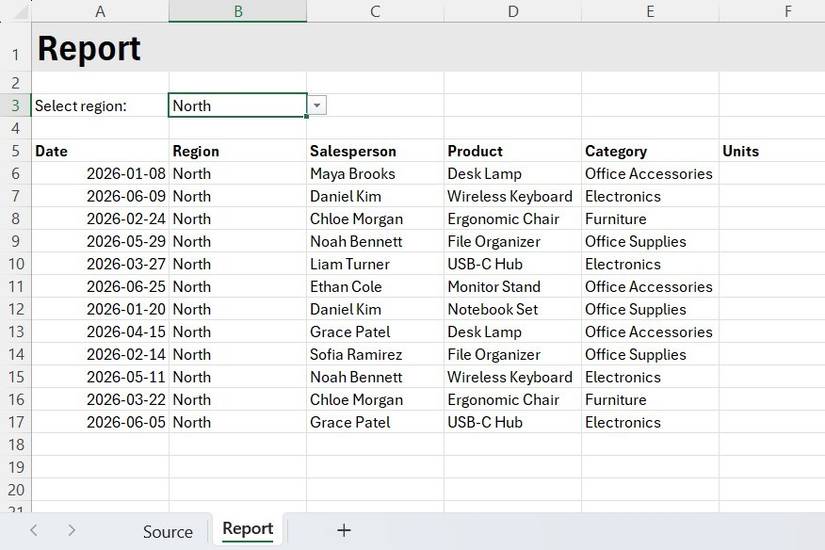
Task: Click Electronics in row 15
Action: [x=650, y=377]
